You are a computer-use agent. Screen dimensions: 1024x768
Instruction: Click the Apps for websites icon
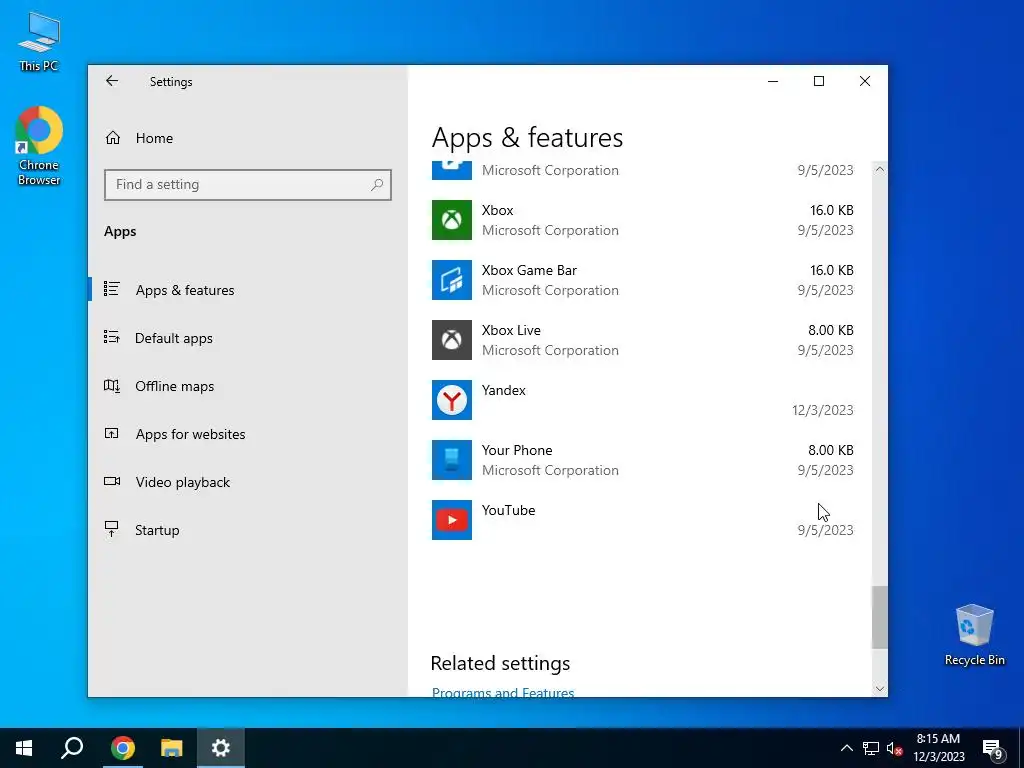[x=112, y=433]
